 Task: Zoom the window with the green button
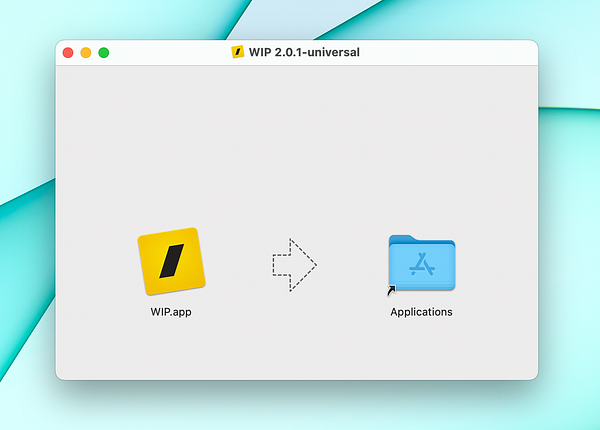click(x=104, y=52)
